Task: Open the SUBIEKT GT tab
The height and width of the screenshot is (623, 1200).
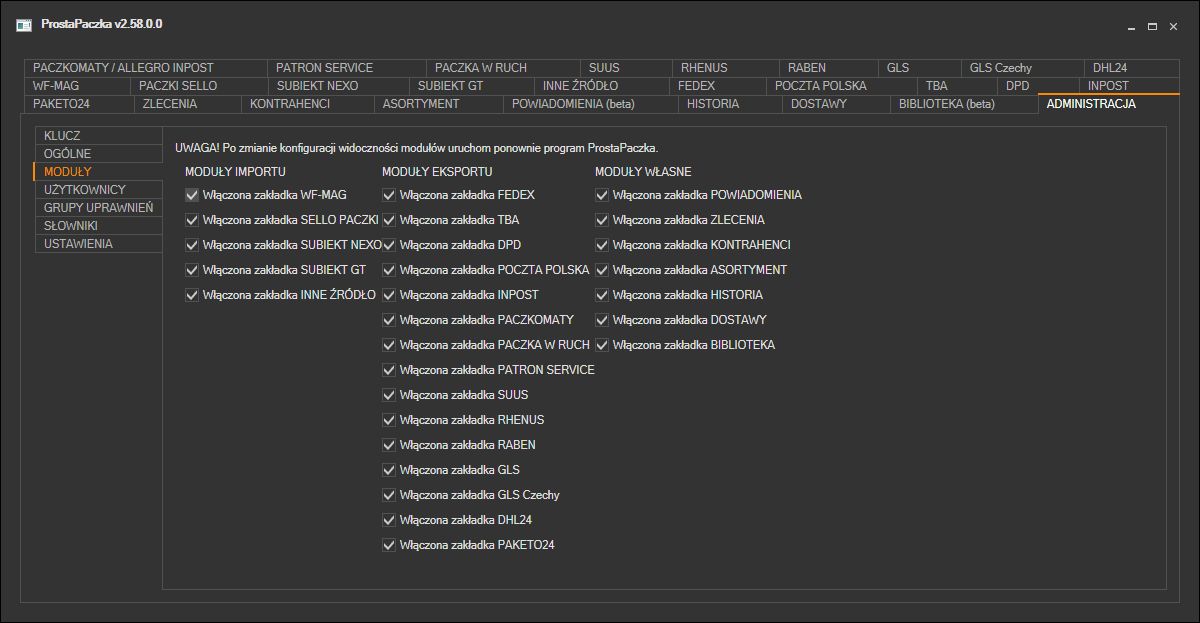Action: (x=470, y=86)
